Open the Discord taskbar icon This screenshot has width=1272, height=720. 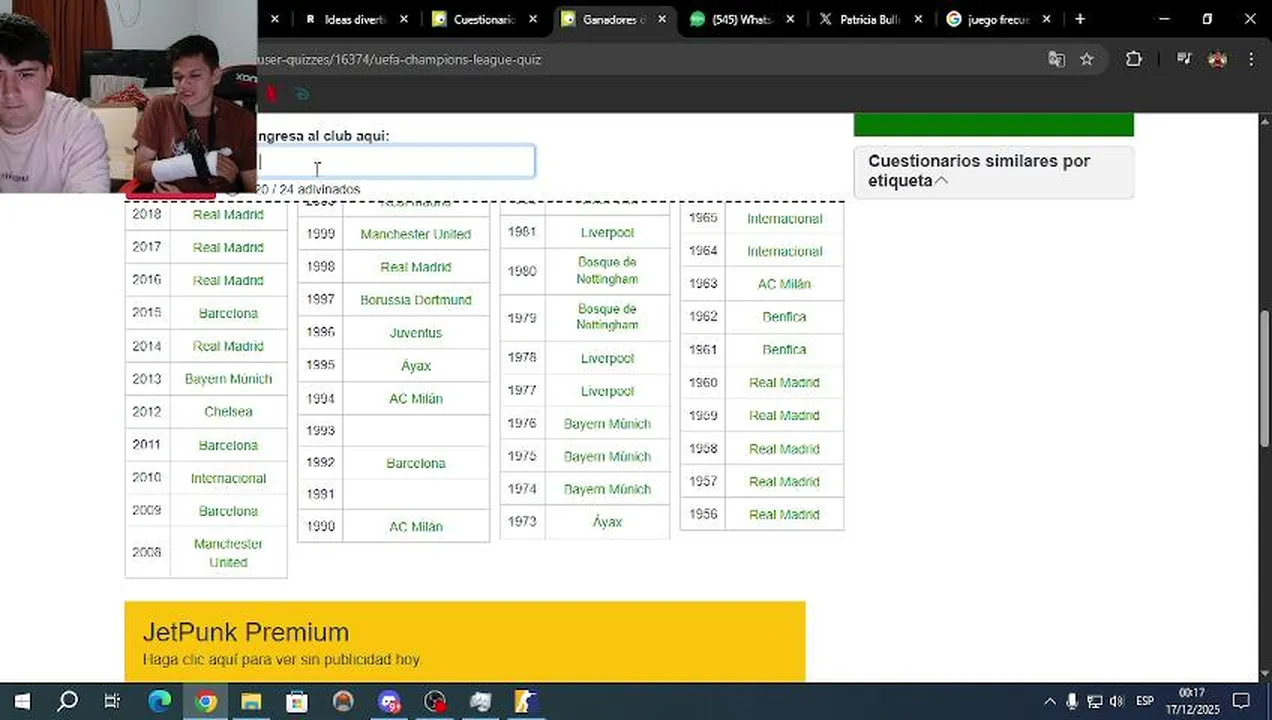click(x=389, y=701)
